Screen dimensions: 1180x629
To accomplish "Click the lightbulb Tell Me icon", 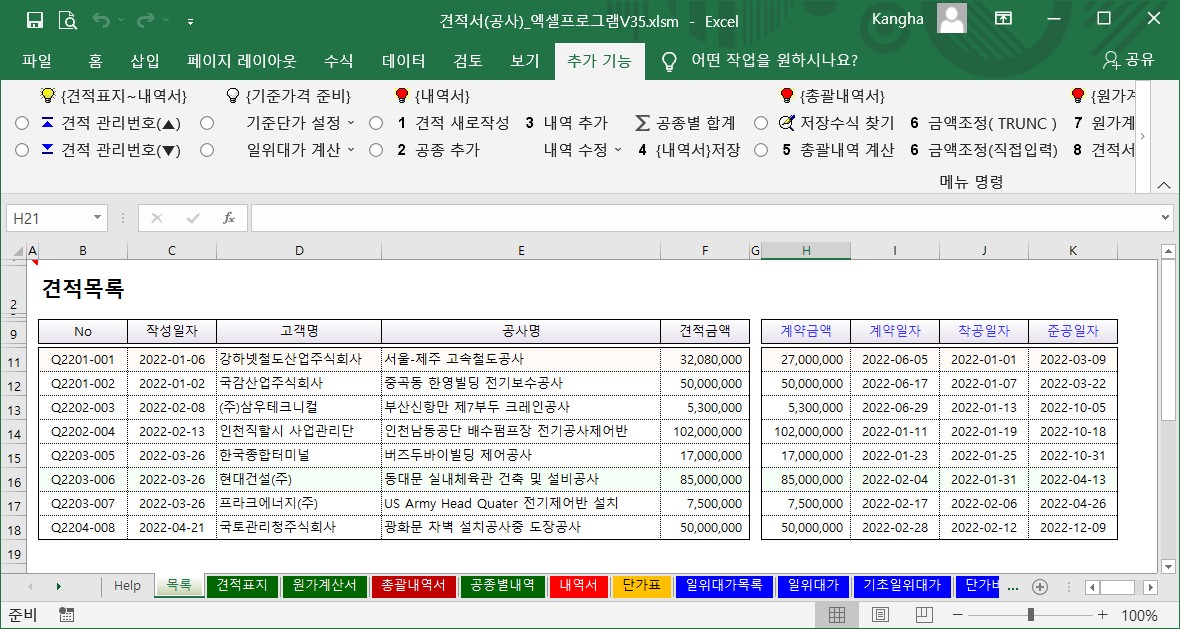I will click(669, 62).
